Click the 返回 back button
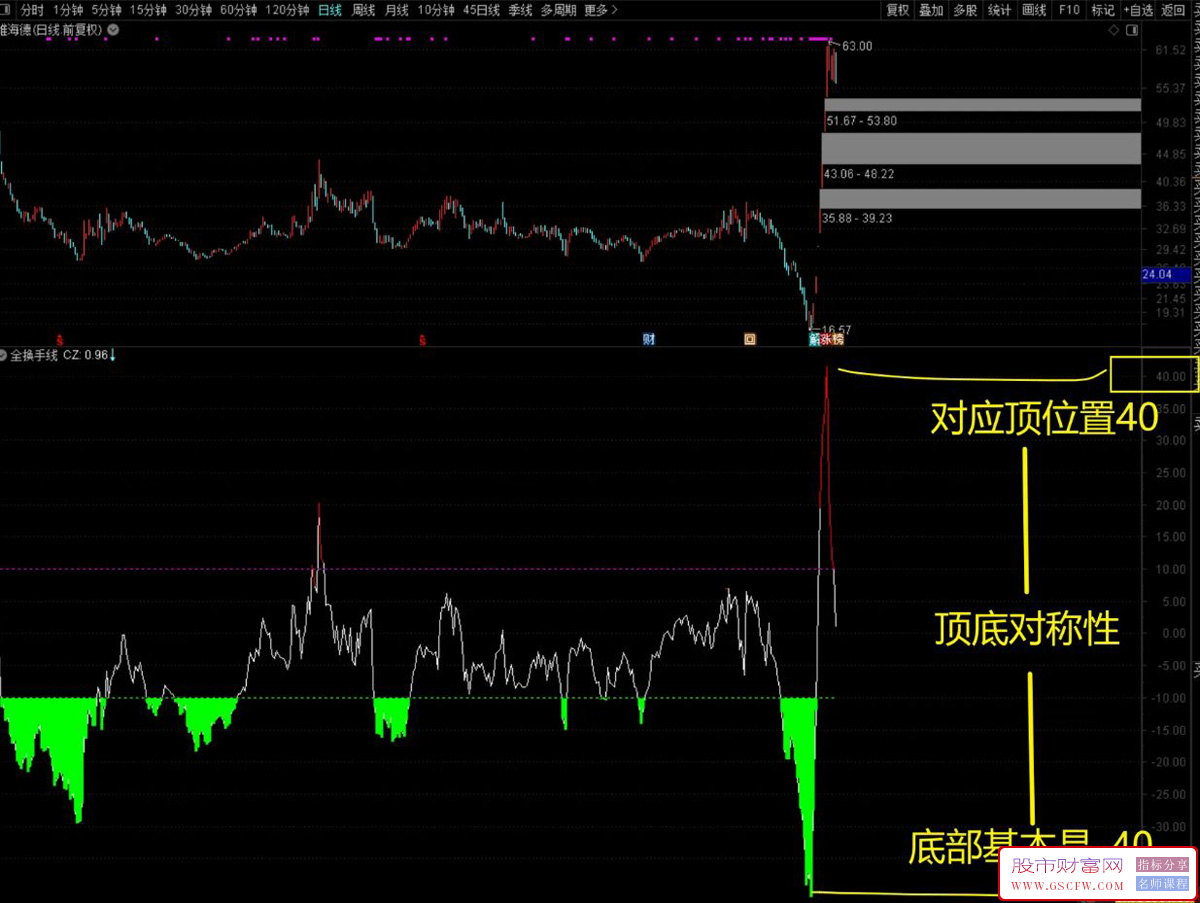 click(x=1173, y=10)
